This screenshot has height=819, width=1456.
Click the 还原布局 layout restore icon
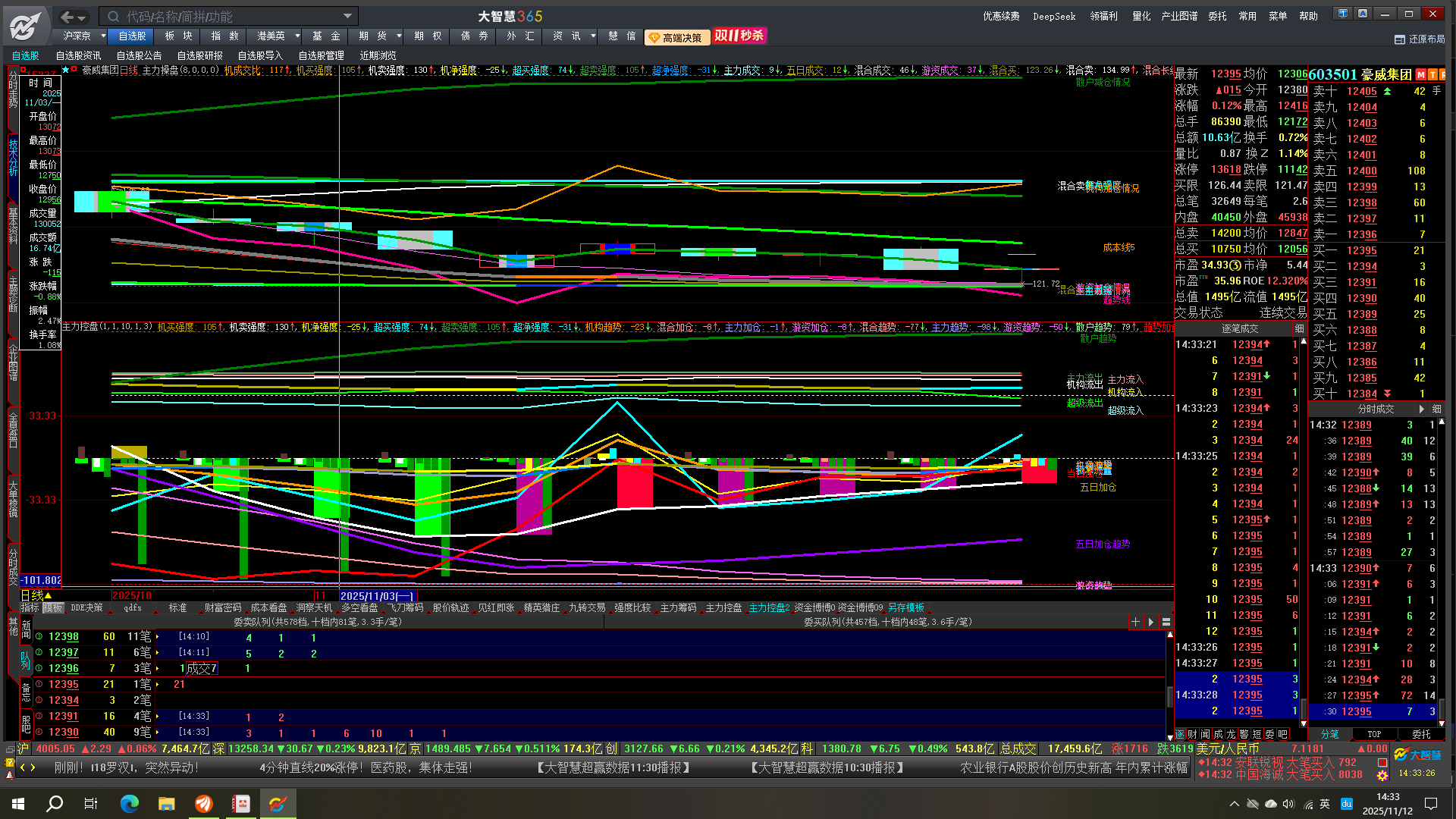pyautogui.click(x=1400, y=39)
